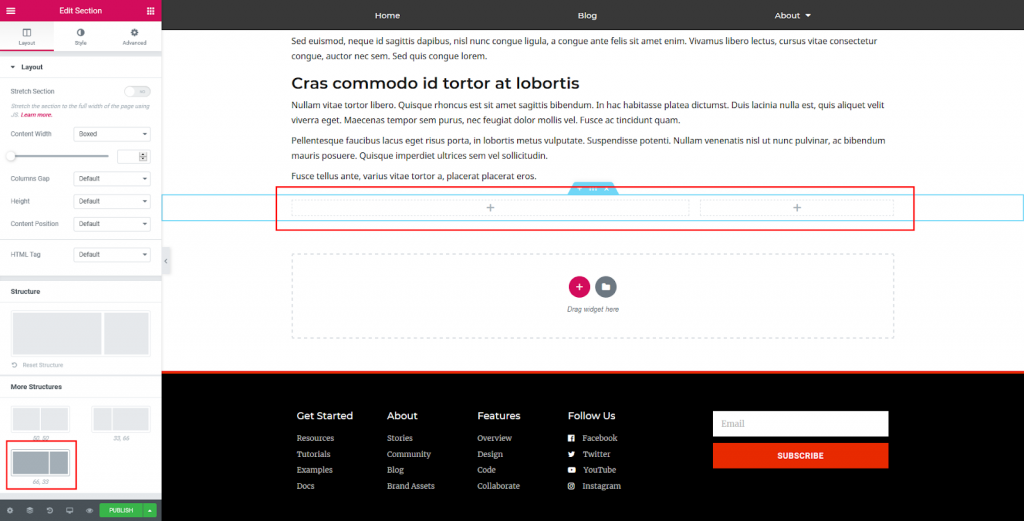Collapse the Layout section header
Image resolution: width=1024 pixels, height=521 pixels.
[30, 67]
